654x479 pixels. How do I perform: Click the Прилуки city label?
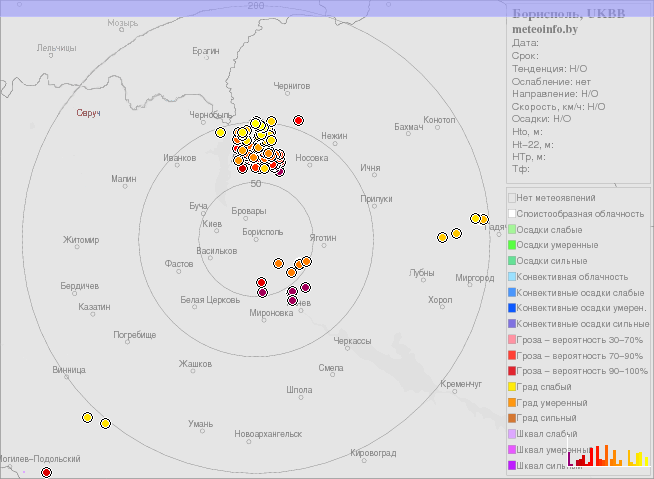click(376, 199)
